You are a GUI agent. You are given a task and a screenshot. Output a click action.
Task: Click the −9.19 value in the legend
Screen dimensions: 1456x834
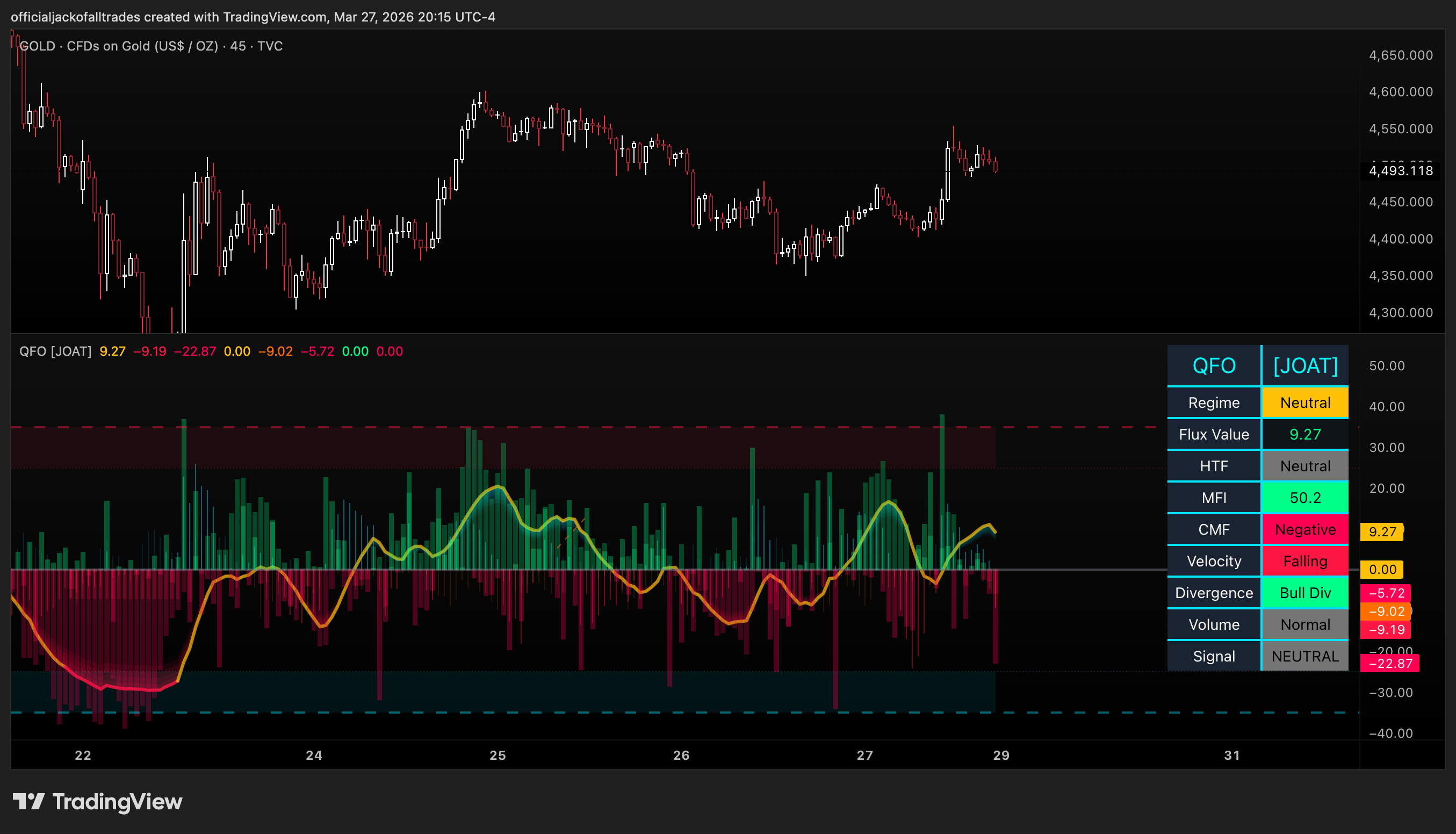(150, 351)
